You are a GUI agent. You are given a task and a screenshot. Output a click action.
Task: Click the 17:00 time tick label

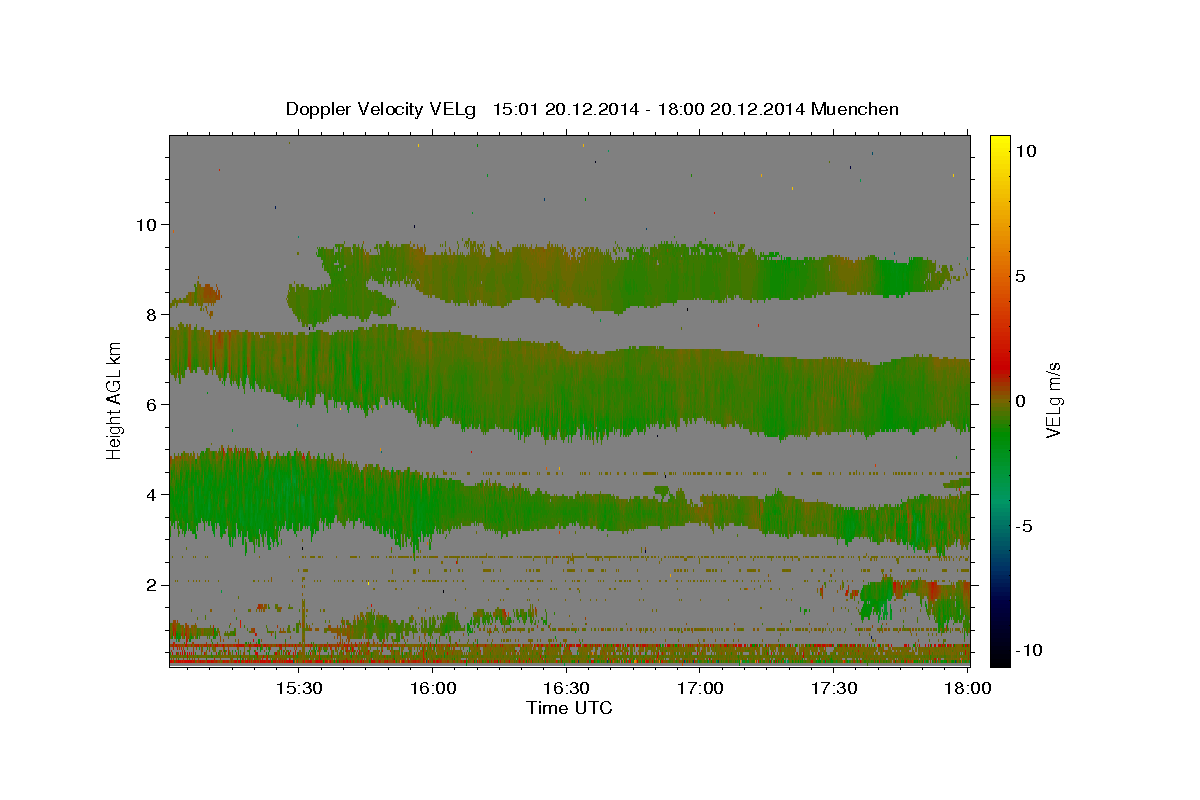[700, 689]
